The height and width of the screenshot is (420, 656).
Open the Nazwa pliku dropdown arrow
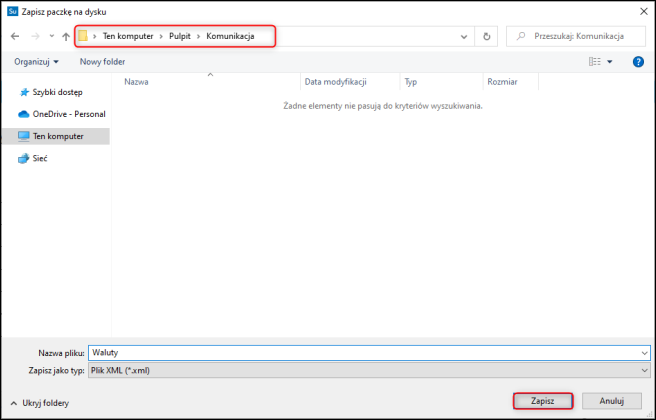pyautogui.click(x=645, y=353)
